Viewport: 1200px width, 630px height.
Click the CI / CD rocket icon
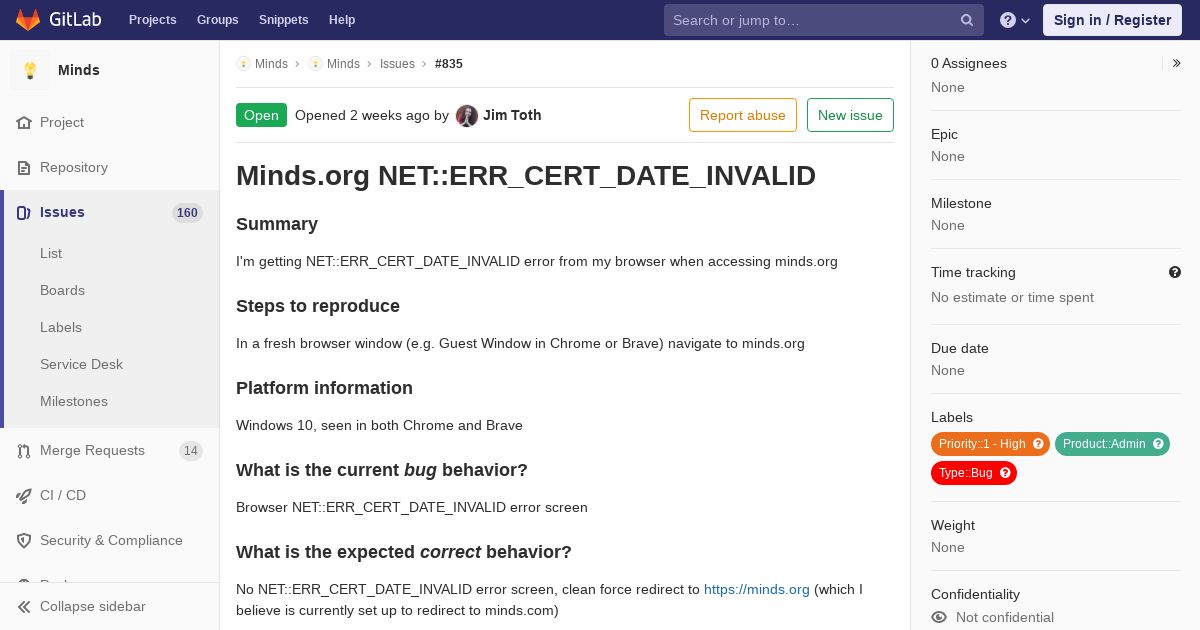click(24, 496)
